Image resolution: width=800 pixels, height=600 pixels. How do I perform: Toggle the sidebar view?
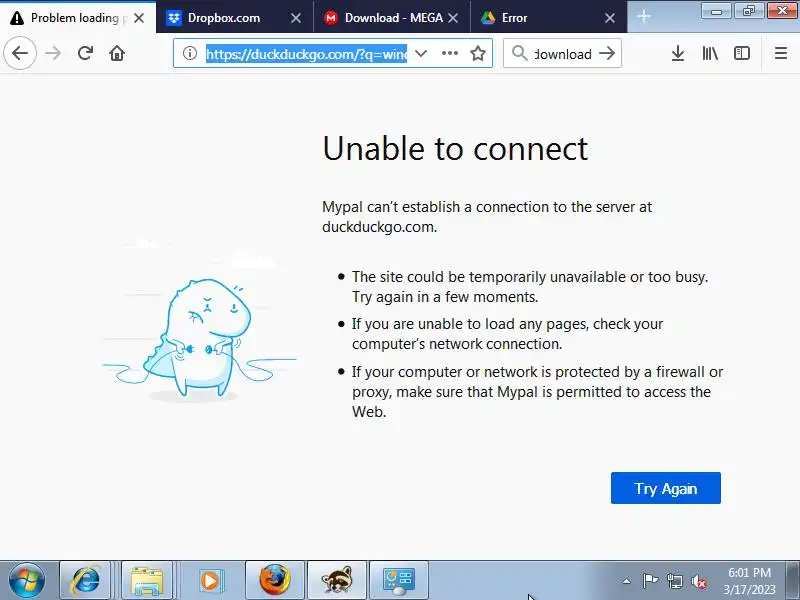(x=742, y=53)
